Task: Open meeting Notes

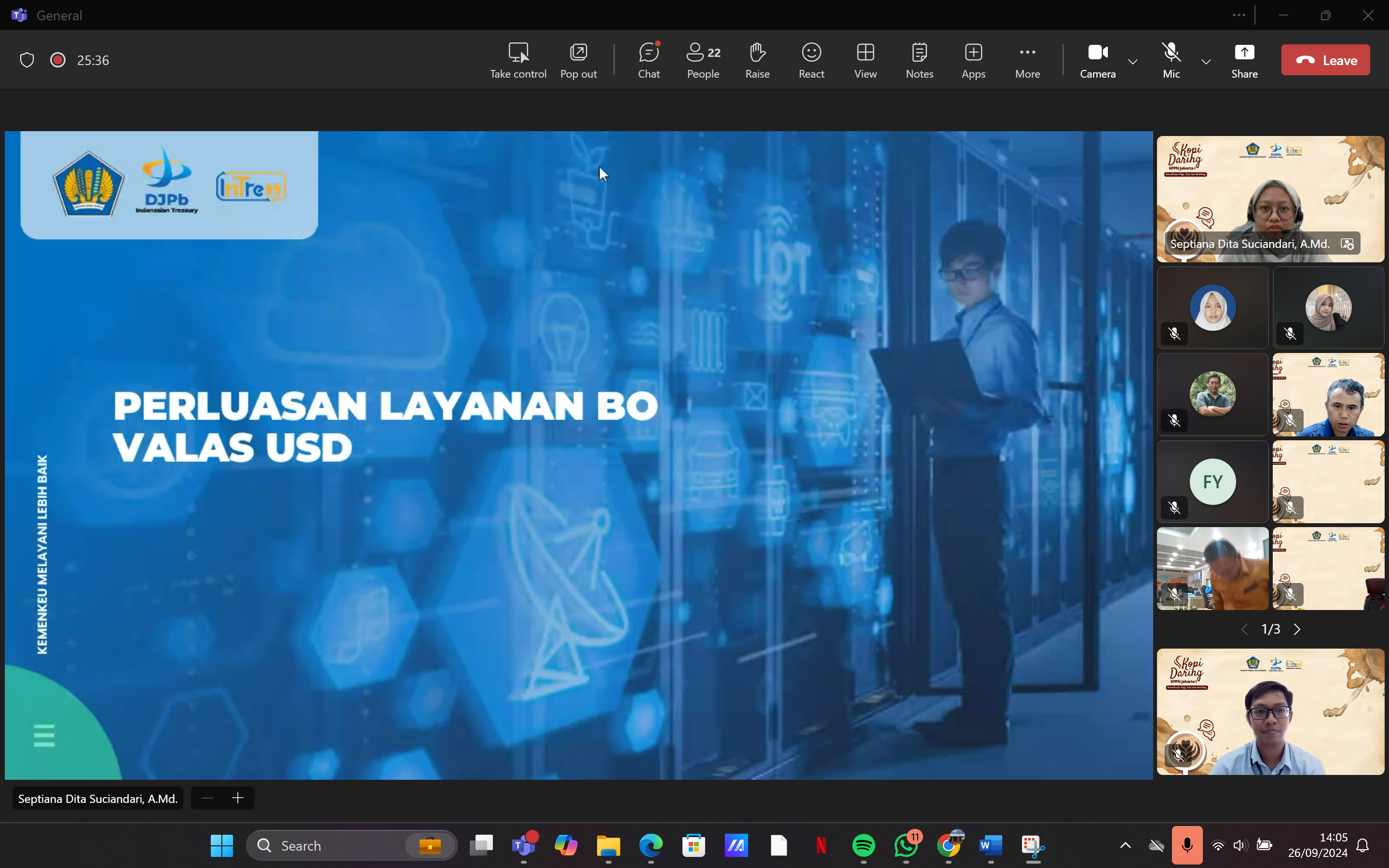Action: click(x=919, y=60)
